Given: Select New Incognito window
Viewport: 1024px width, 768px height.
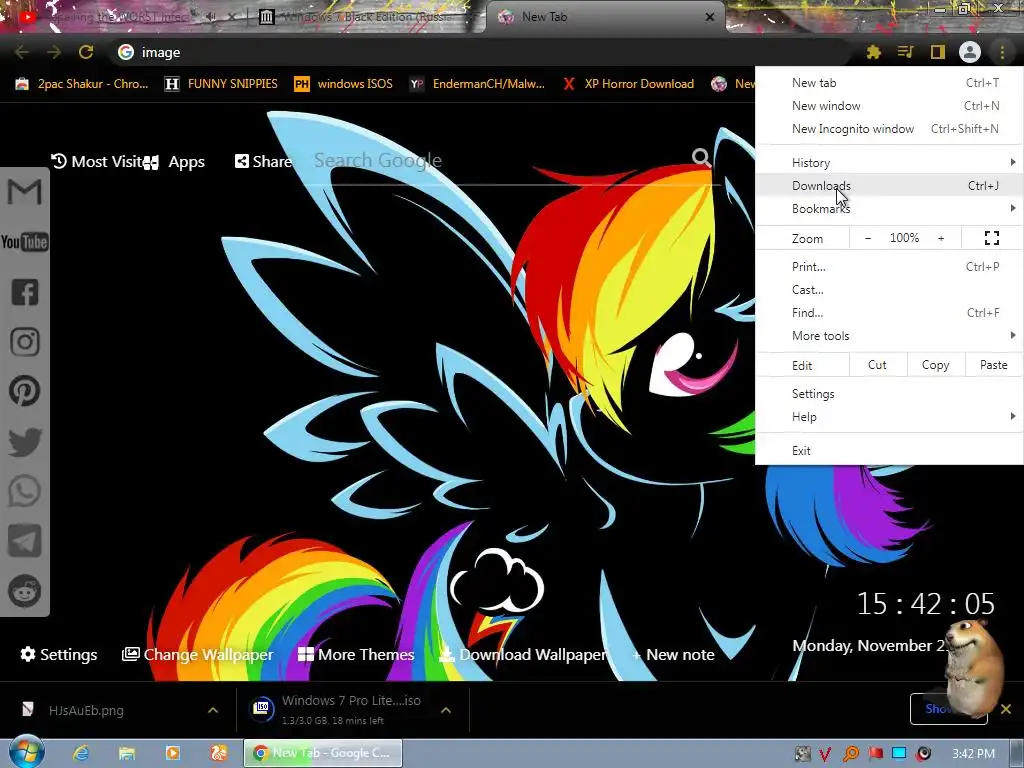Looking at the screenshot, I should [889, 129].
